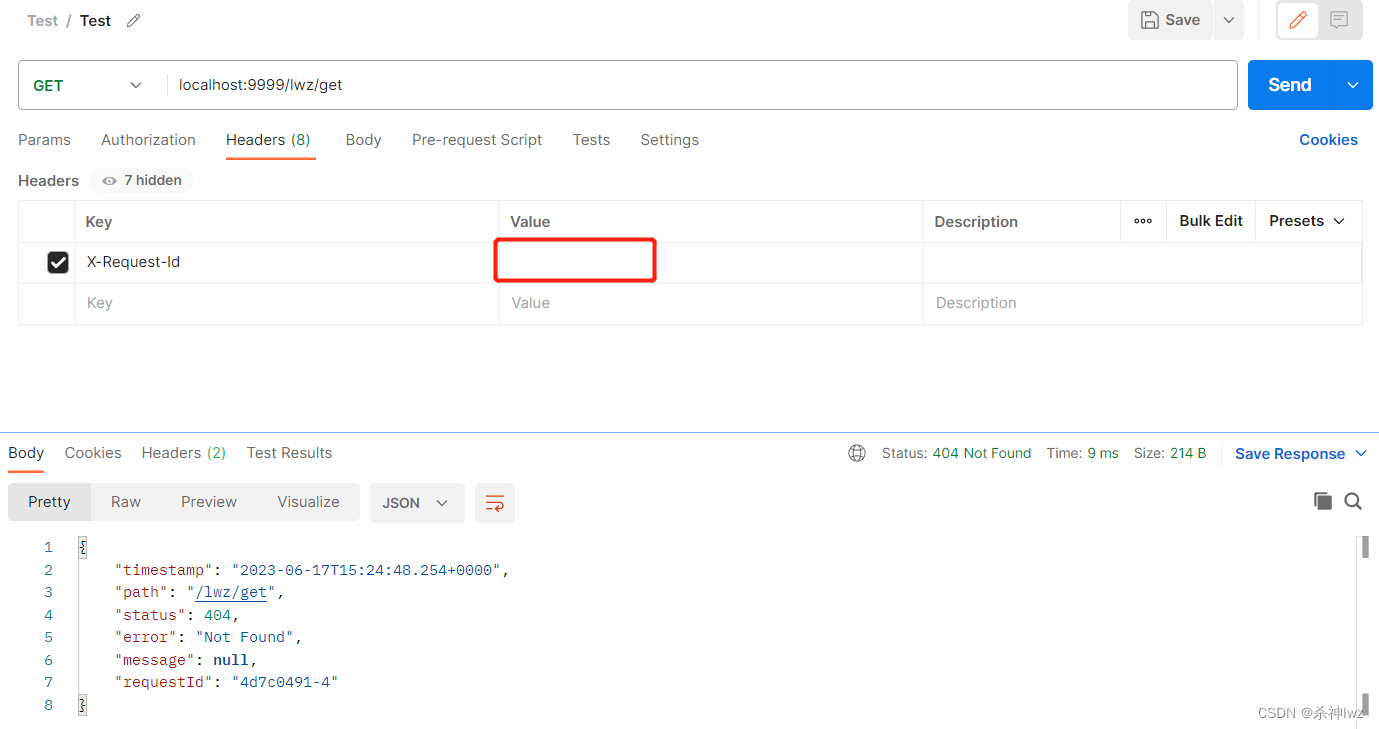Uncheck the X-Request-Id header checkbox
The image size is (1379, 729).
pyautogui.click(x=58, y=262)
